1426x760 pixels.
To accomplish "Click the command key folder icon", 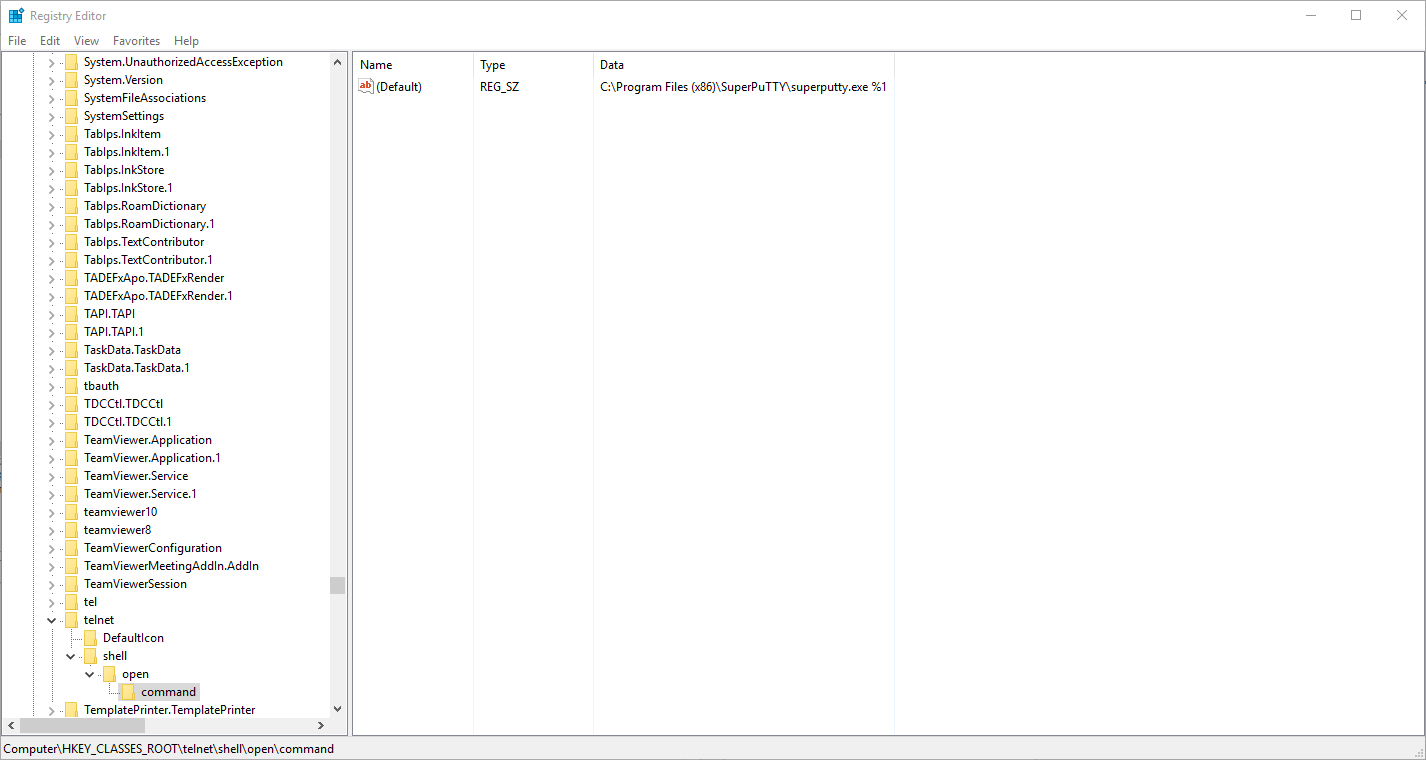I will click(x=128, y=692).
